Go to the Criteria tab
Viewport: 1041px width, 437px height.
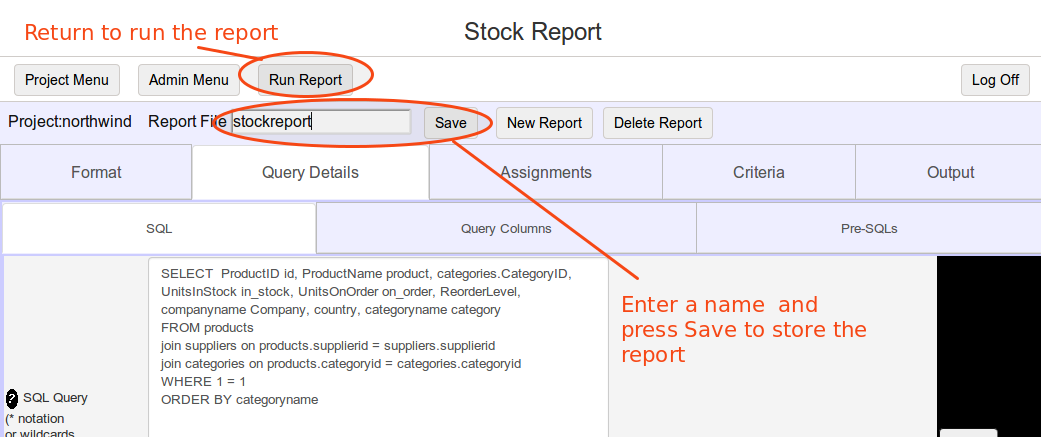click(759, 173)
